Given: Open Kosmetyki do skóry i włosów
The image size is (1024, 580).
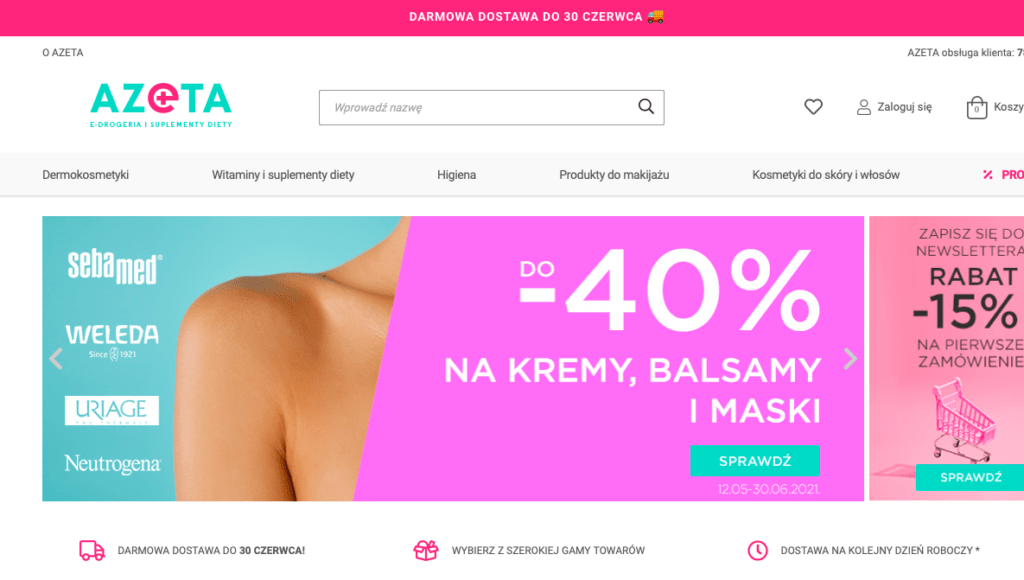Looking at the screenshot, I should click(825, 175).
